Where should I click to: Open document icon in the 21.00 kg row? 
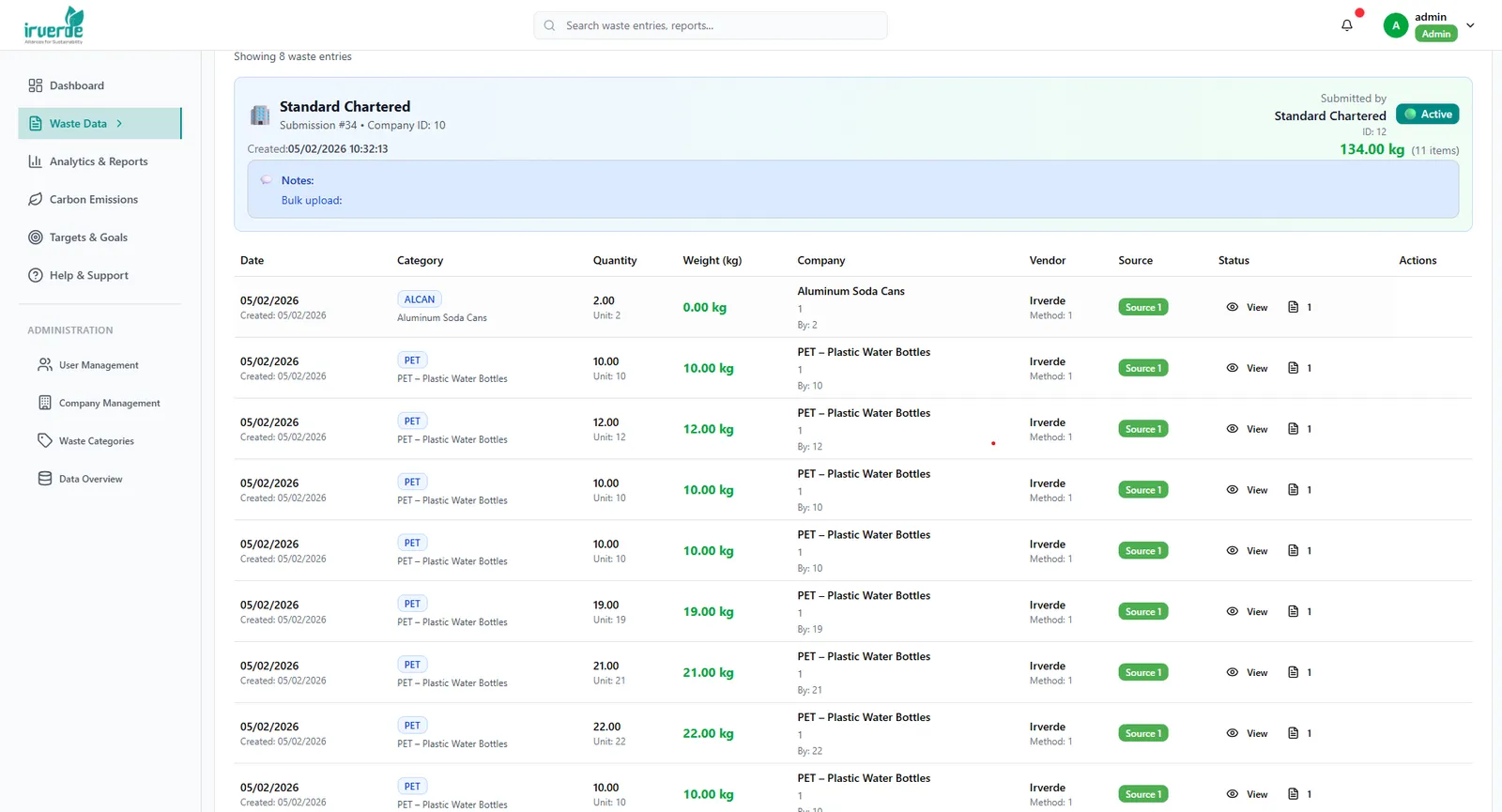[x=1293, y=672]
